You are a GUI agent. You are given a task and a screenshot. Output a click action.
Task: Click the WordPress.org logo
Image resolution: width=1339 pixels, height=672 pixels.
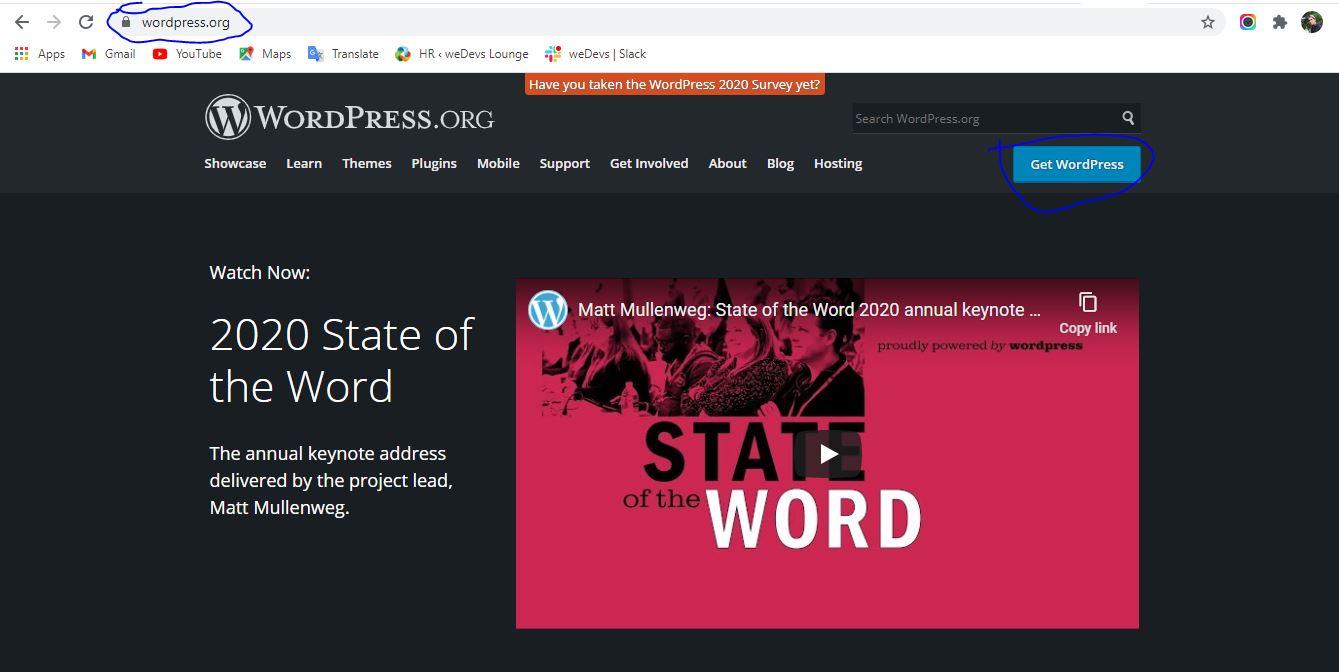(x=350, y=118)
